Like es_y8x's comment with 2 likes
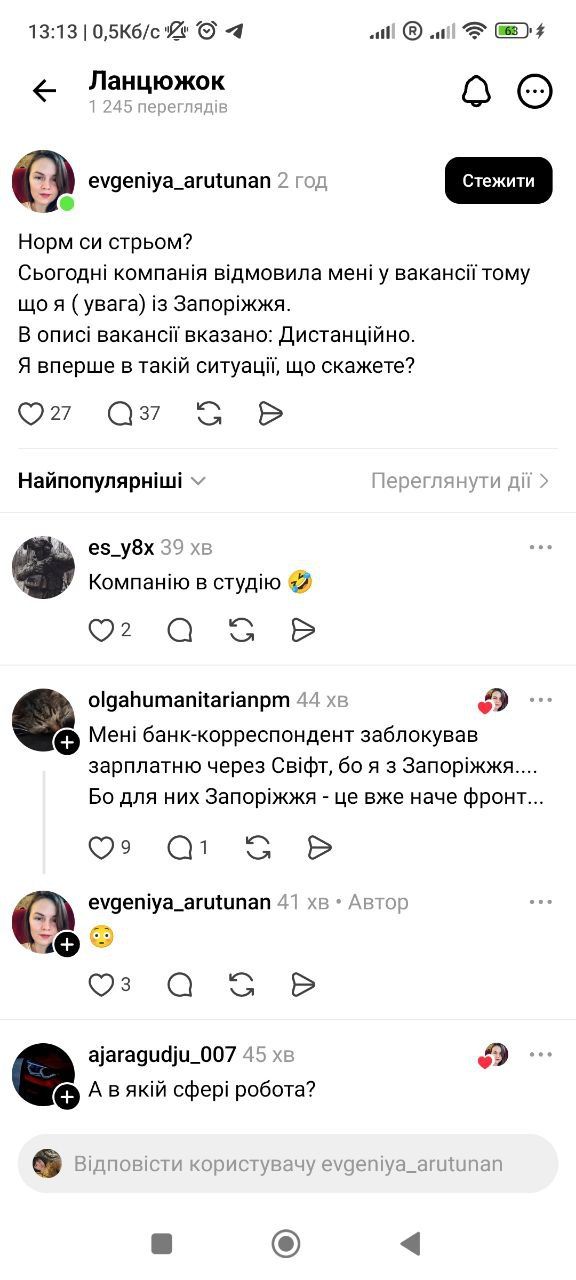The image size is (576, 1280). coord(101,630)
